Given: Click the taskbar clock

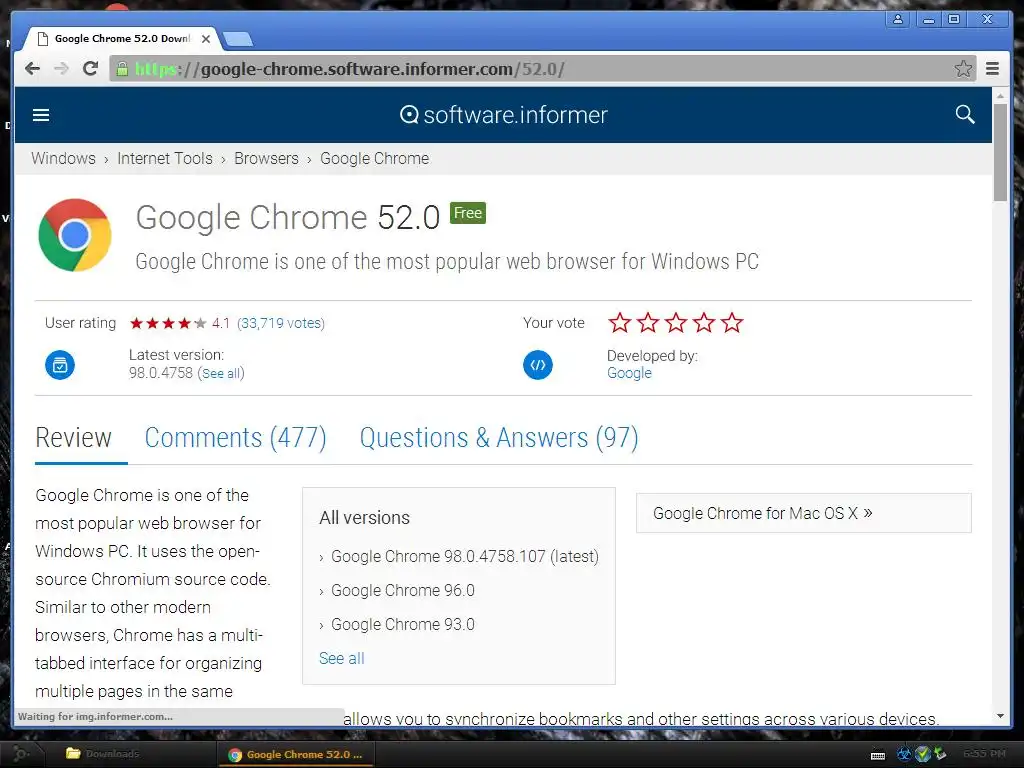Looking at the screenshot, I should point(984,754).
